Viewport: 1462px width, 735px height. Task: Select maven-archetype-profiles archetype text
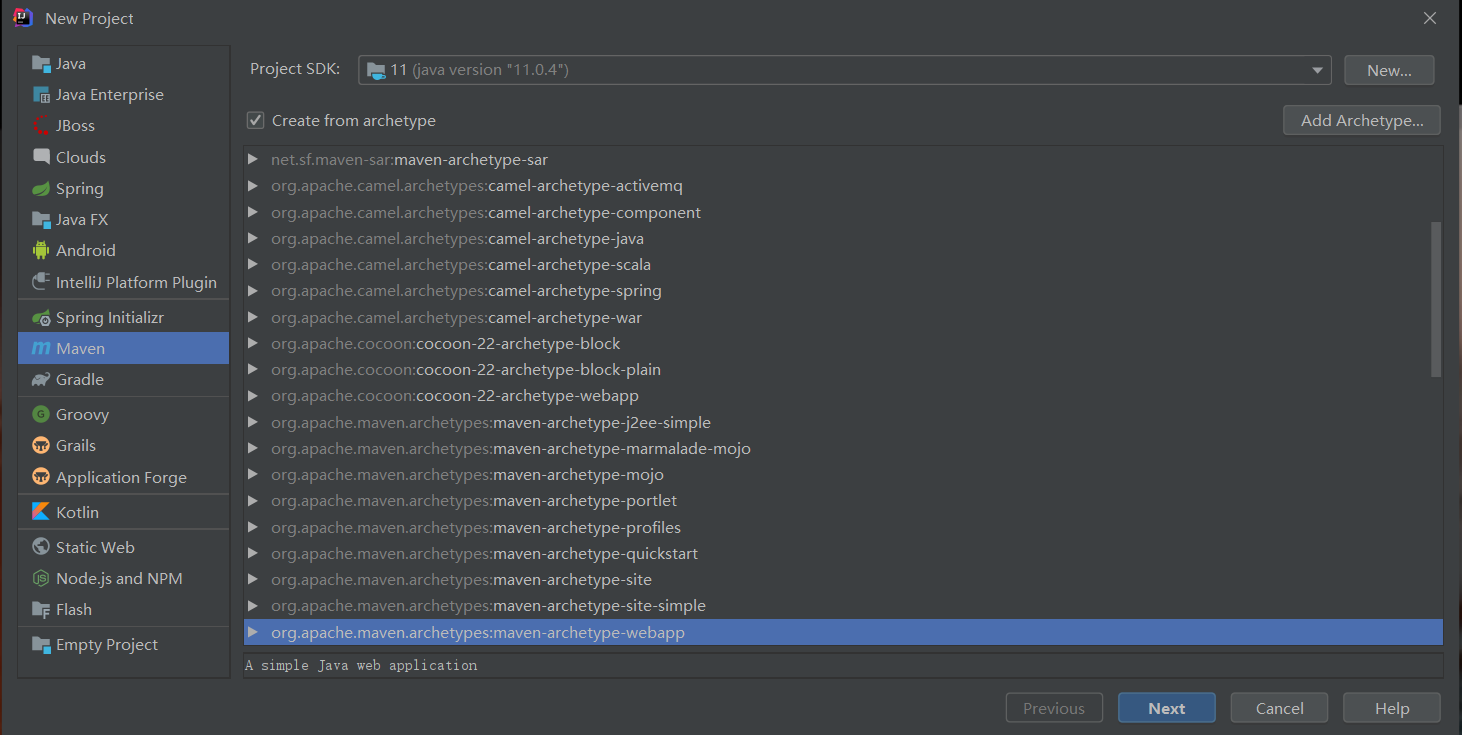pyautogui.click(x=587, y=528)
